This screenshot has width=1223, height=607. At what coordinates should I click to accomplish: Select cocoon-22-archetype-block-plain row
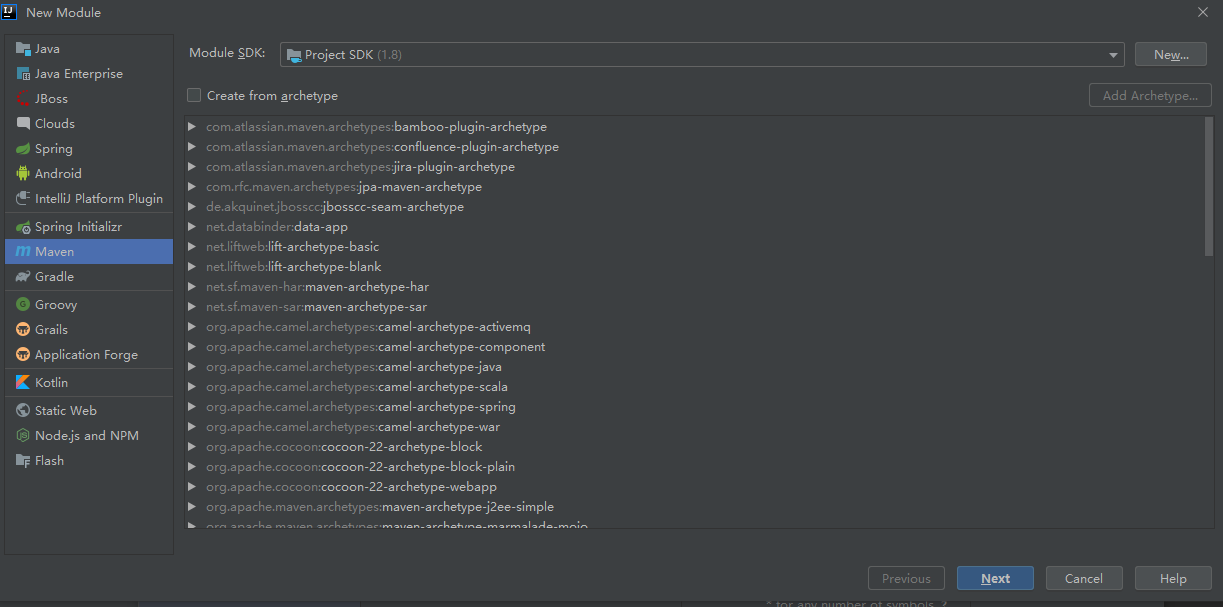[695, 467]
